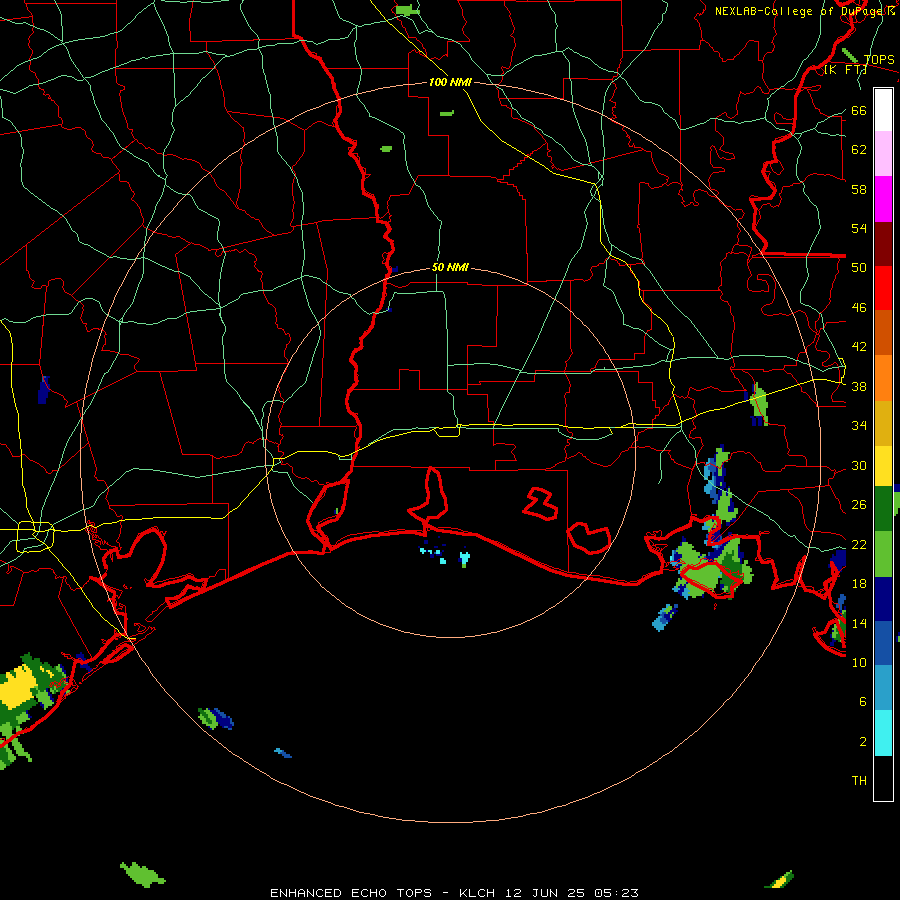
Task: Select the dark red legend swatch
Action: 883,245
